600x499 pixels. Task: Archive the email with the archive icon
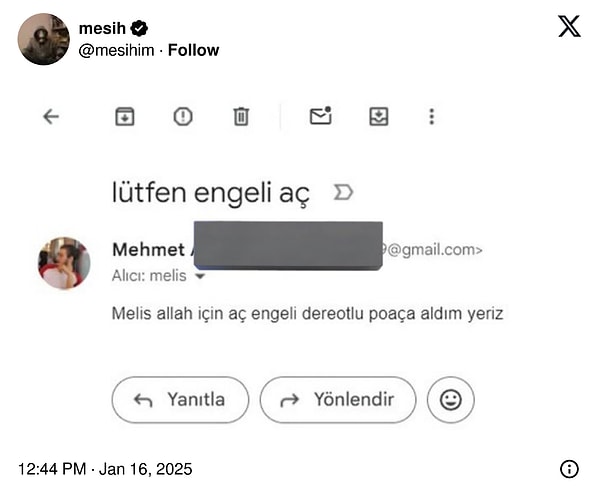pos(125,117)
